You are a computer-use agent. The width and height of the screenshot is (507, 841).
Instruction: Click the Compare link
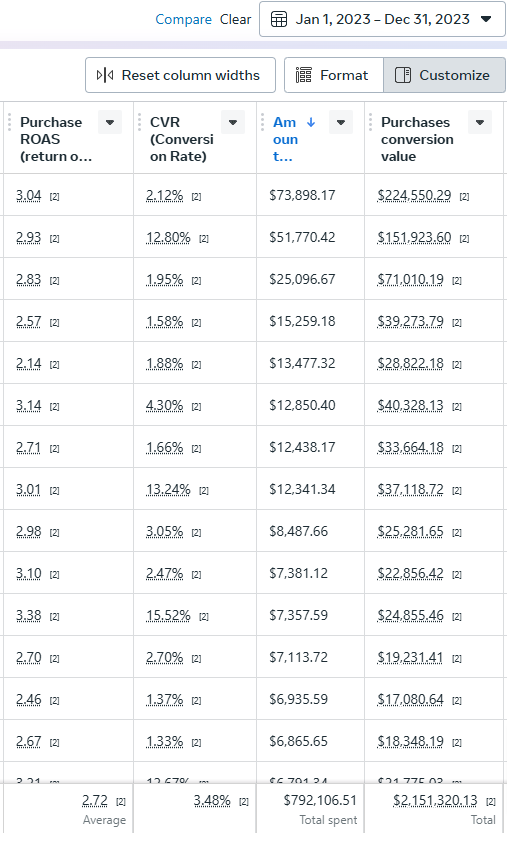tap(183, 19)
